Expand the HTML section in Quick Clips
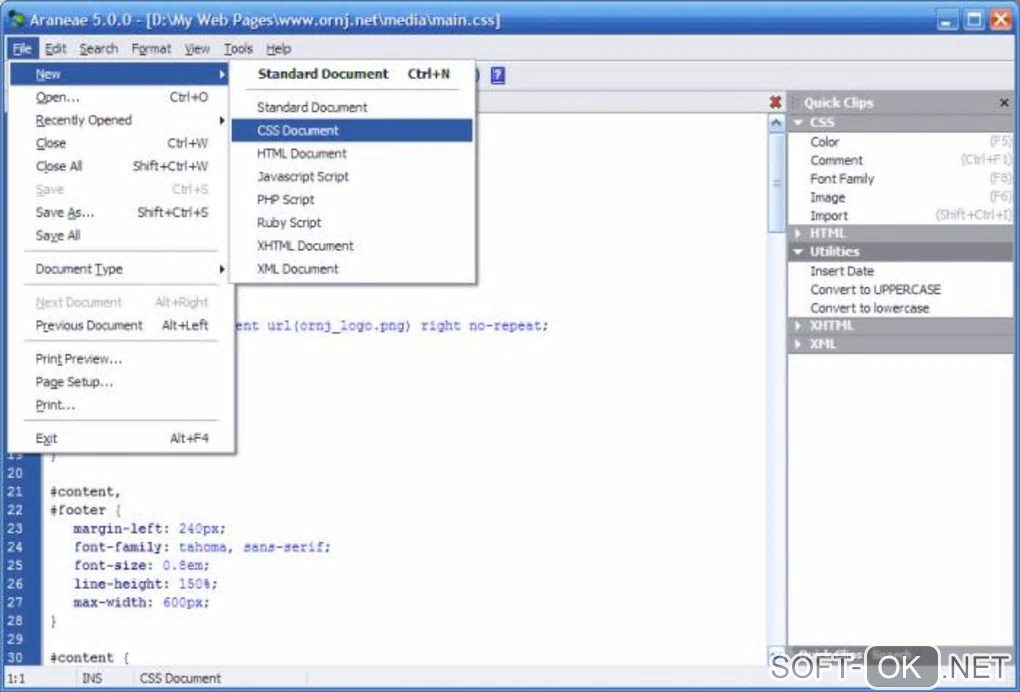1020x692 pixels. pyautogui.click(x=798, y=233)
